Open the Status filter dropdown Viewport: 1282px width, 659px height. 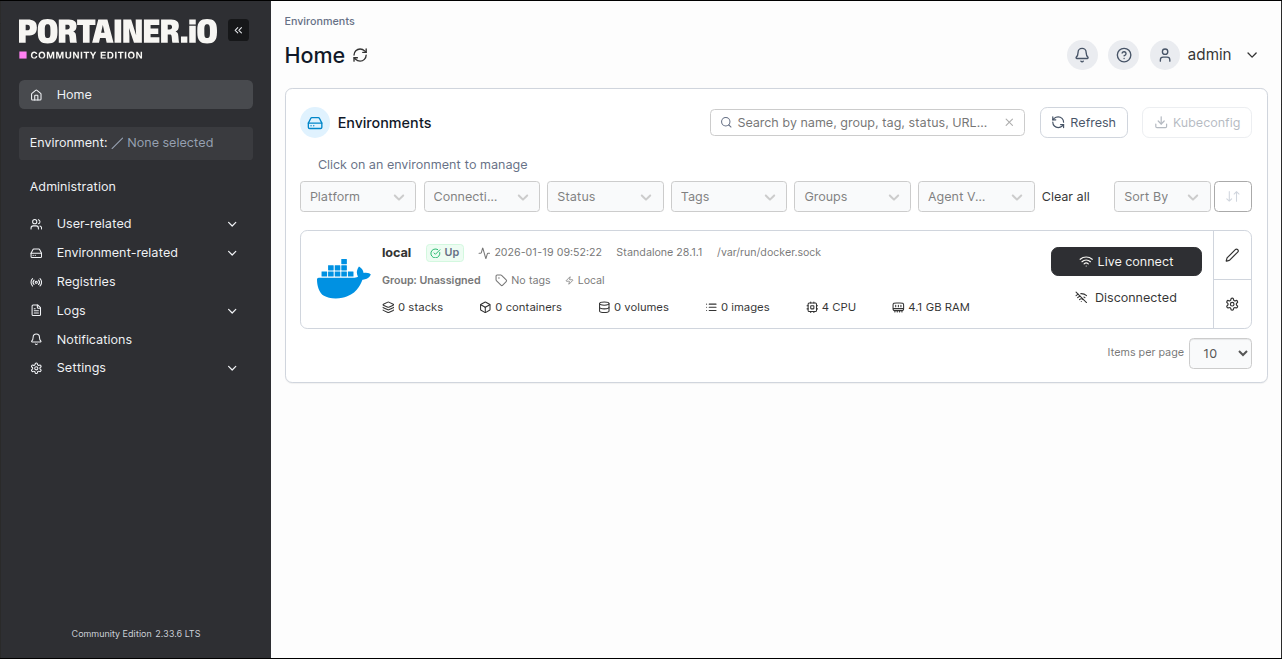[605, 197]
